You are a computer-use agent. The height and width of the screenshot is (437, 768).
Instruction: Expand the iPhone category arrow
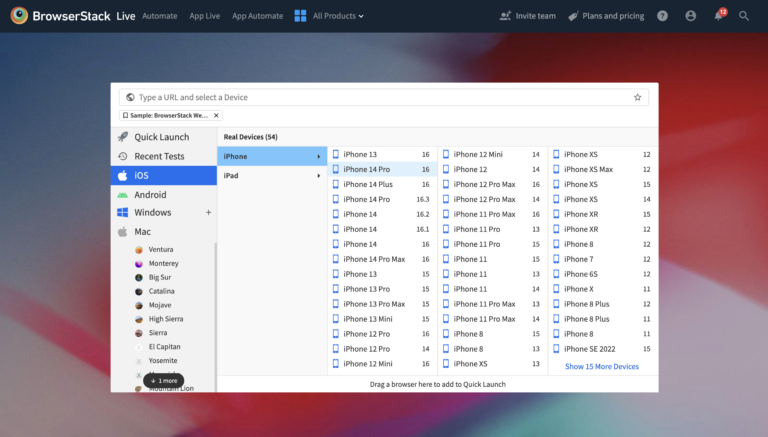[x=318, y=156]
